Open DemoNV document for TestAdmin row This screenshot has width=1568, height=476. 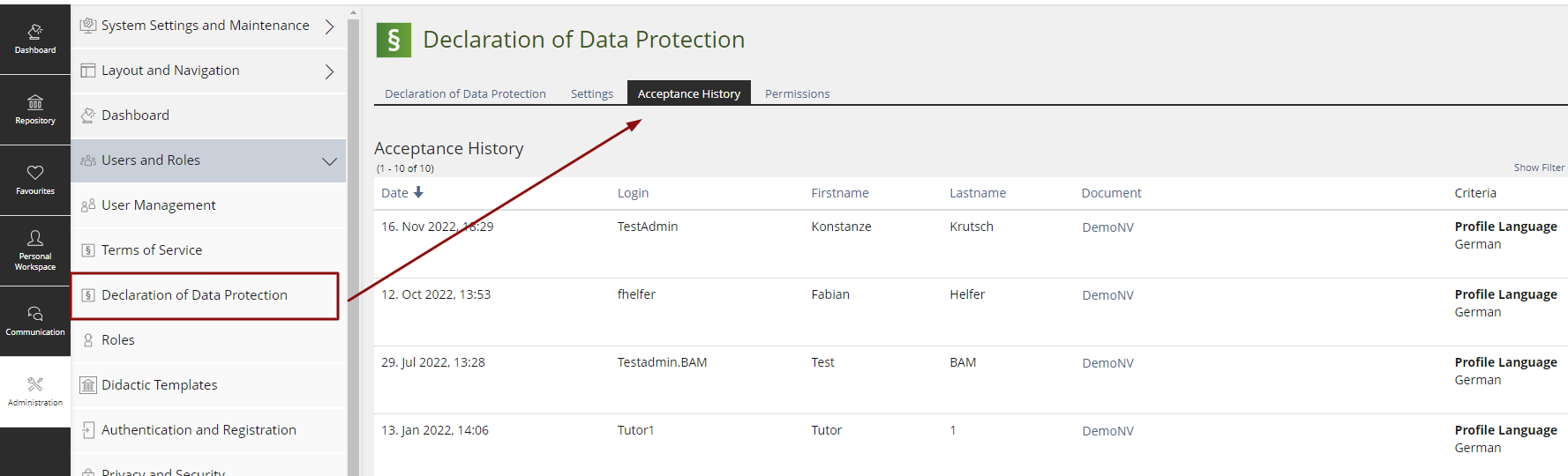tap(1107, 227)
